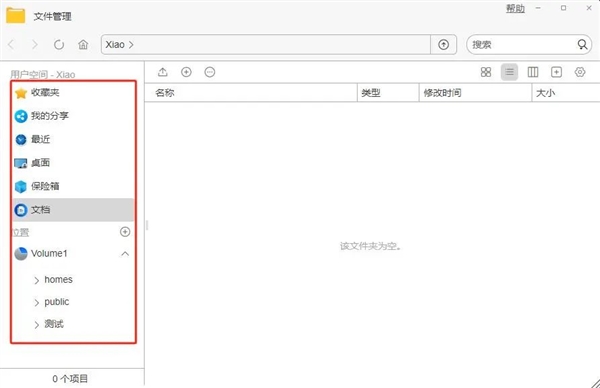Open 桌面 desktop folder
This screenshot has width=600, height=388.
(73, 163)
